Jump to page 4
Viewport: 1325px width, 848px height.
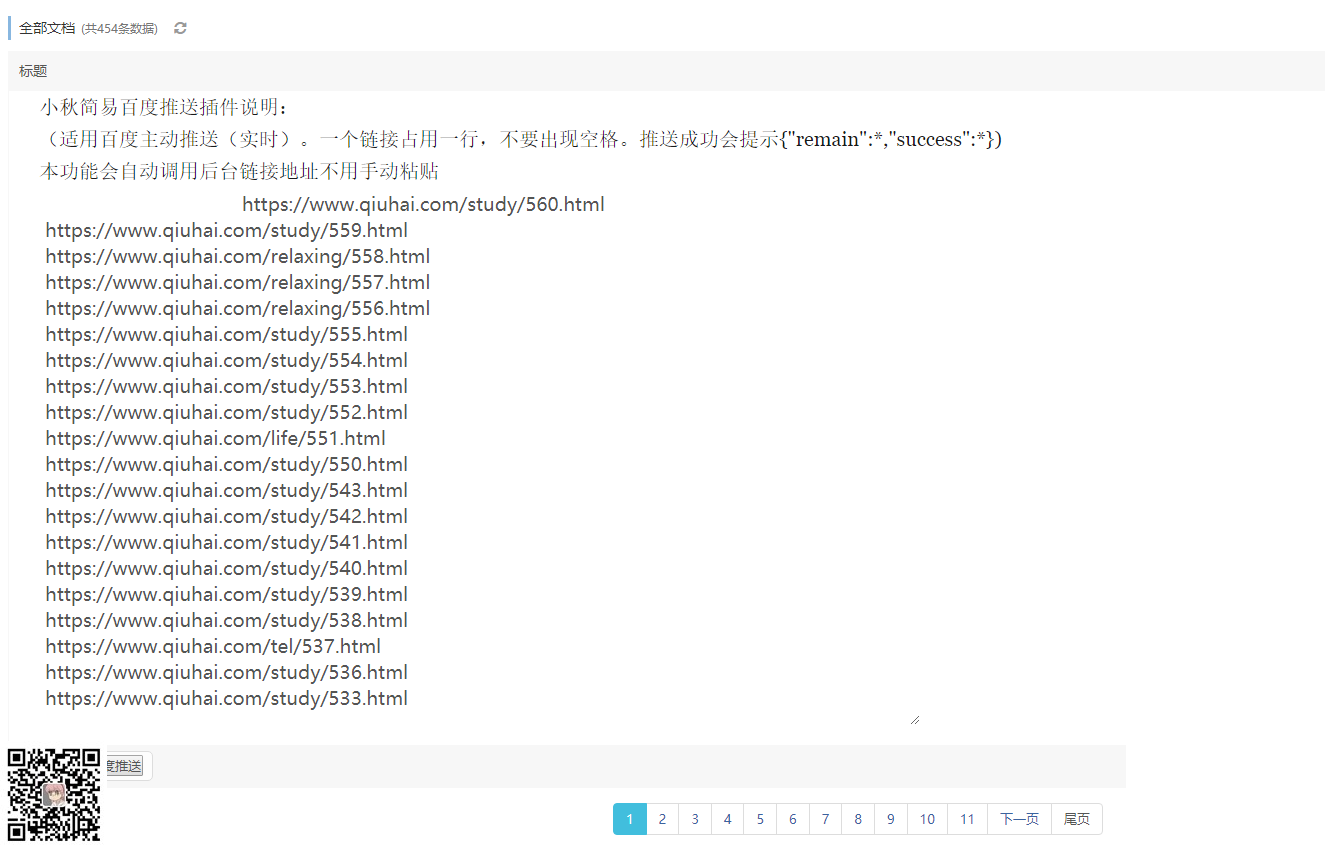[x=727, y=819]
